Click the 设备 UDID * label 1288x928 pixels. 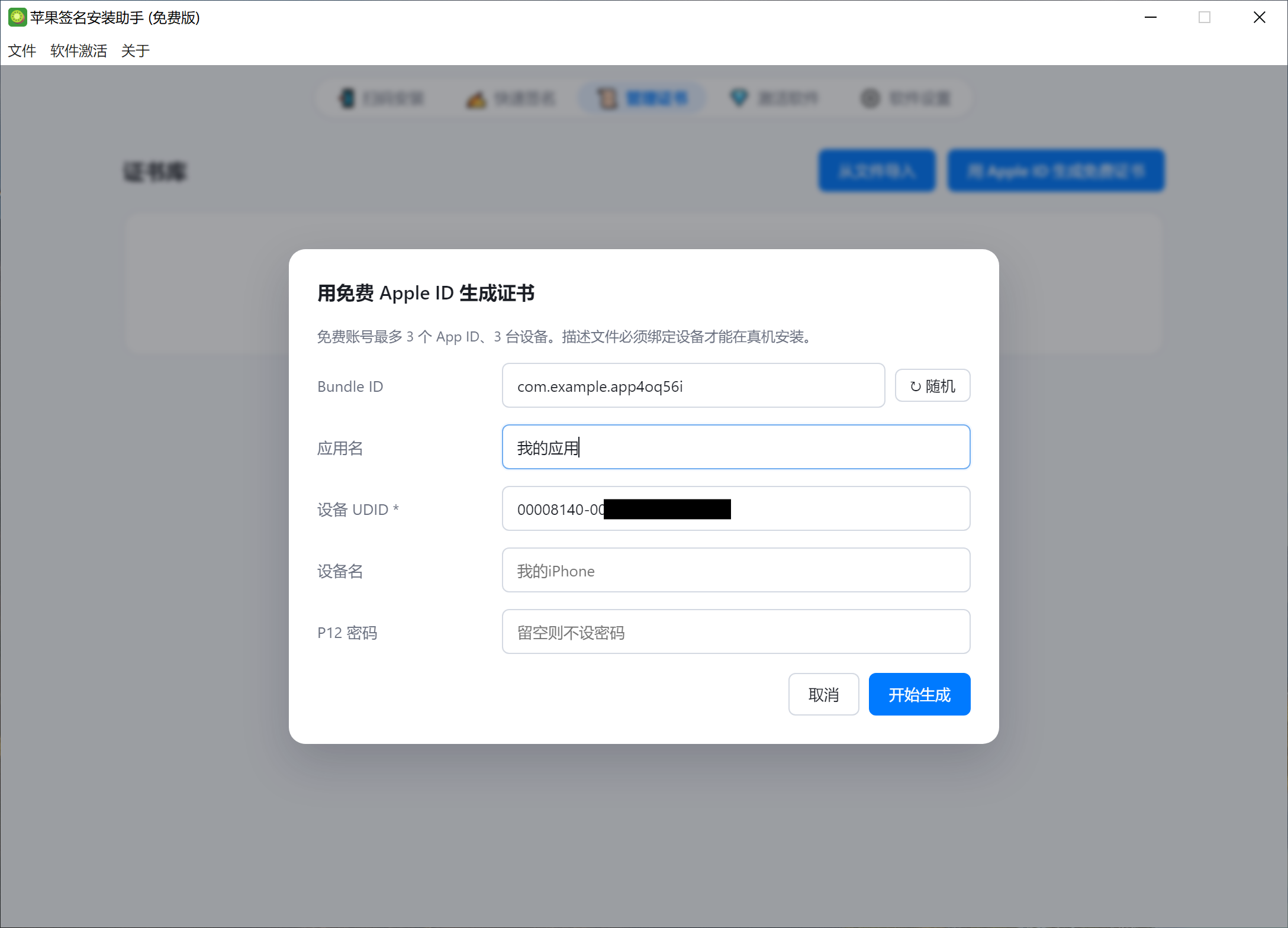[x=358, y=510]
